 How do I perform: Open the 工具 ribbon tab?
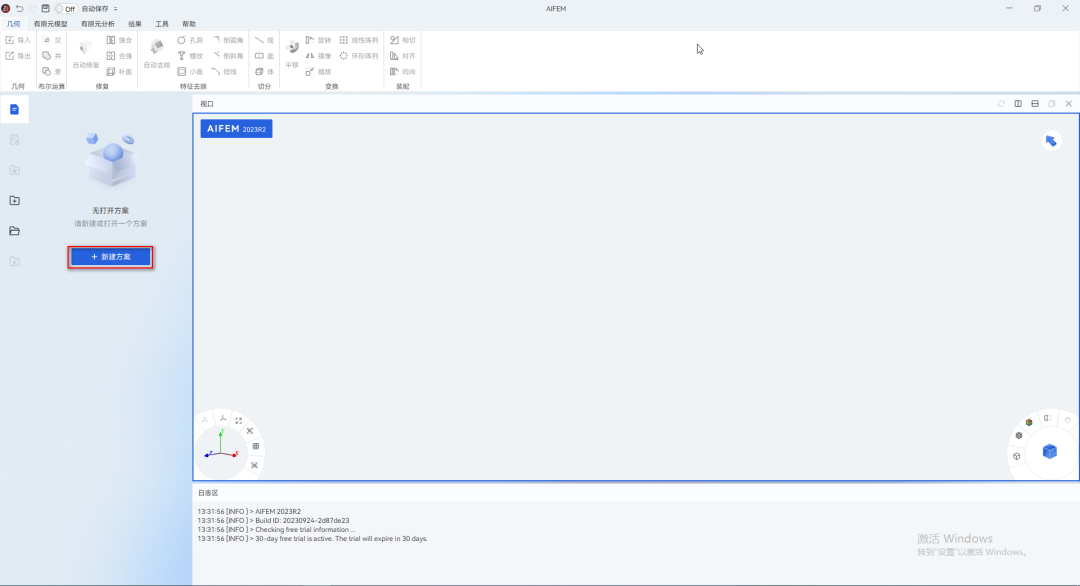(x=162, y=24)
